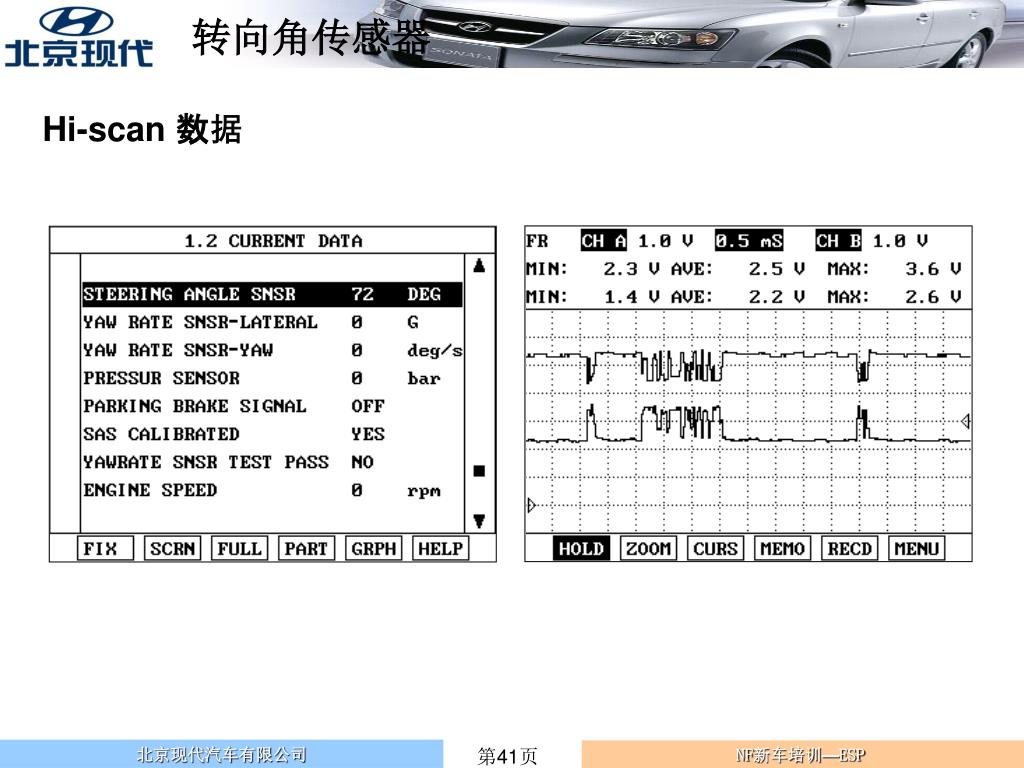Click the scrollbar position block
This screenshot has width=1024, height=768.
479,471
